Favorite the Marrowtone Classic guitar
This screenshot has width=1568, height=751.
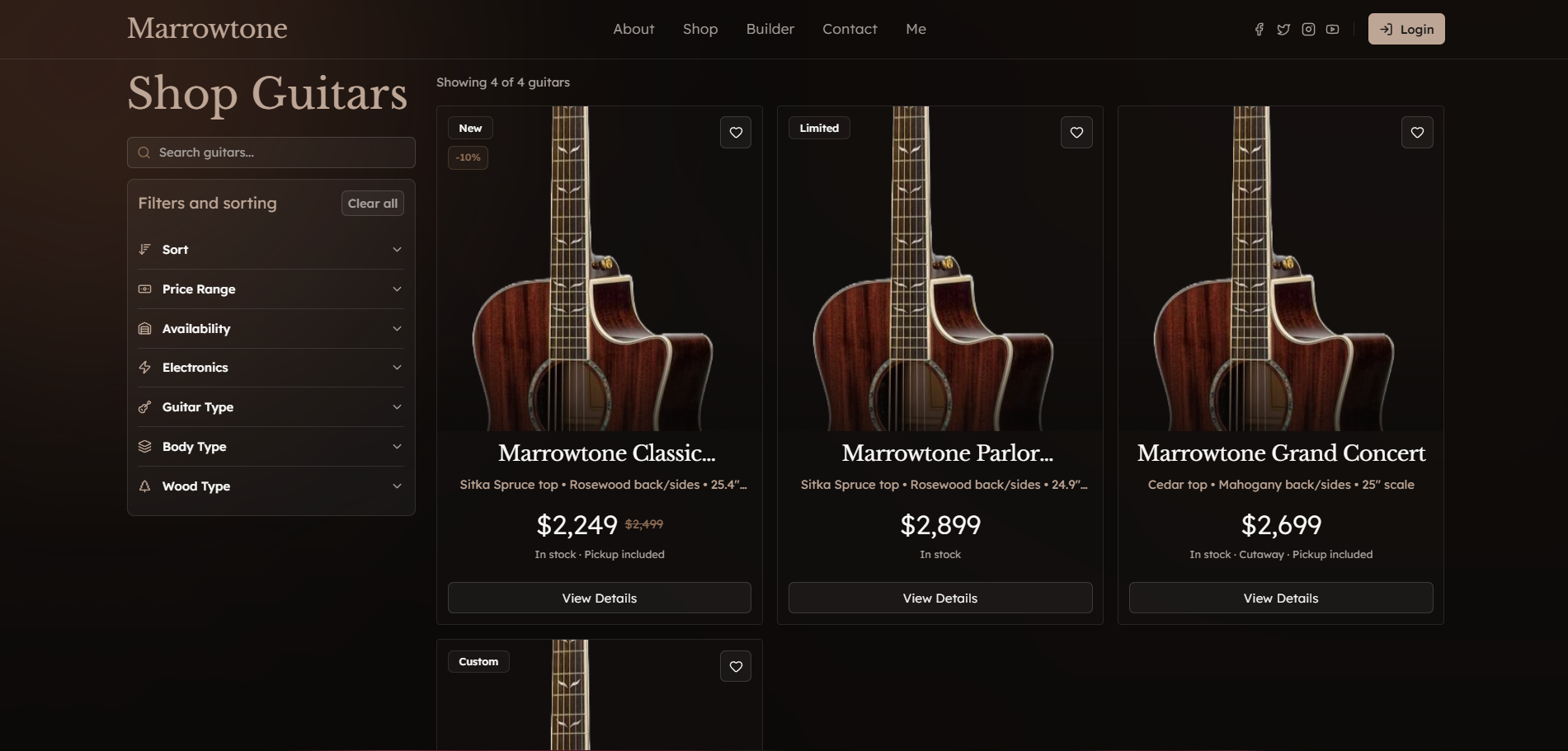(736, 133)
